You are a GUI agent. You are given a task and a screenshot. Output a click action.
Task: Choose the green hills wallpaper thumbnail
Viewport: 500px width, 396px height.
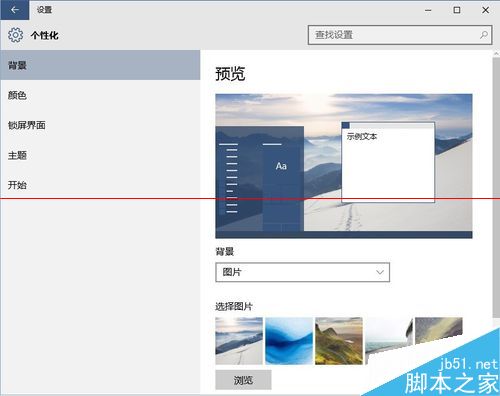coord(339,341)
